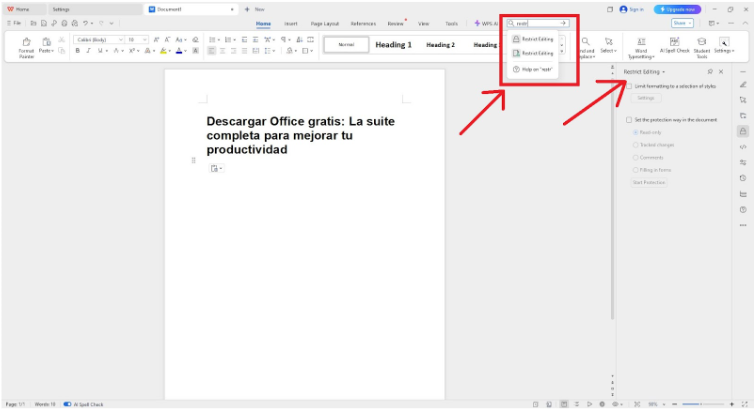Click the Start Protection button
The width and height of the screenshot is (756, 412).
click(x=649, y=183)
